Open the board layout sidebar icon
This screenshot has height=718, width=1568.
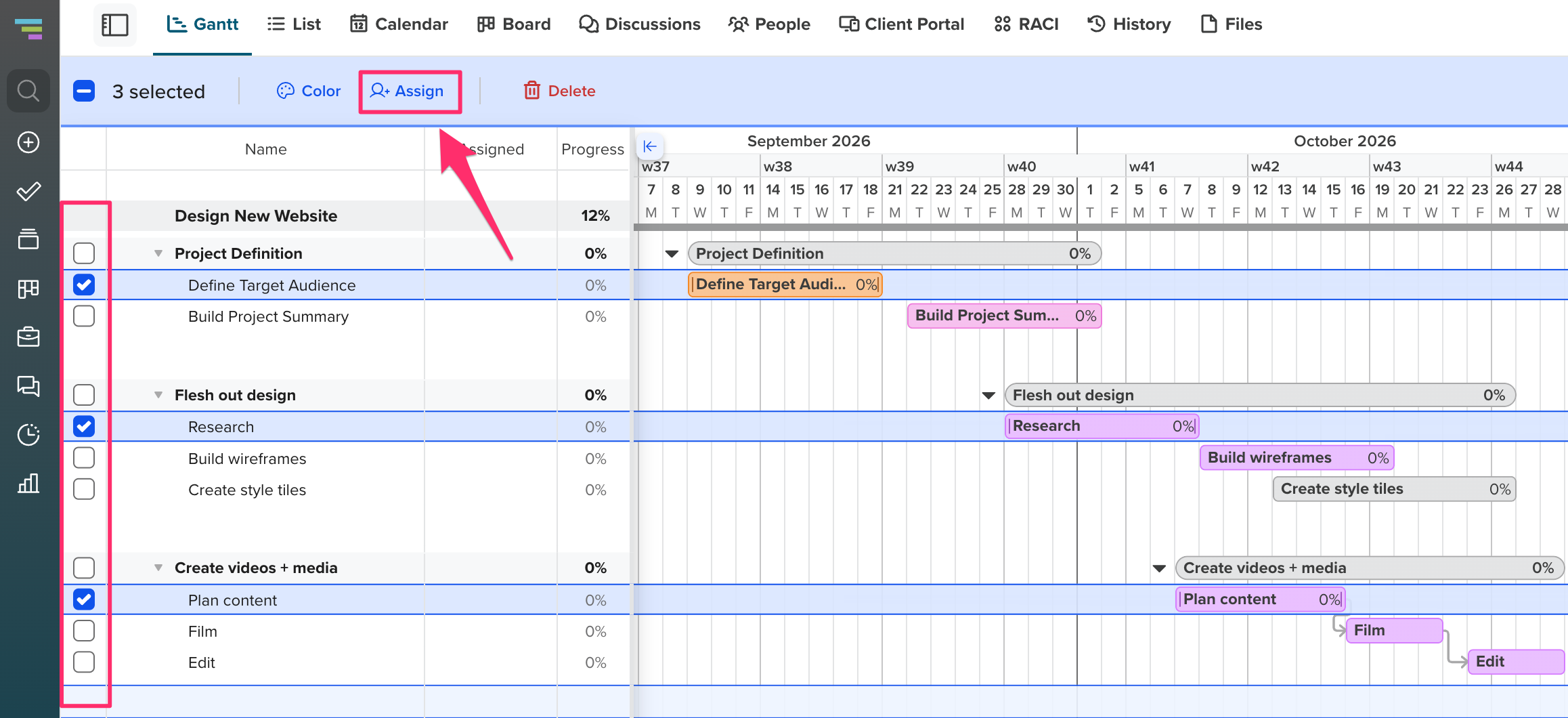28,289
